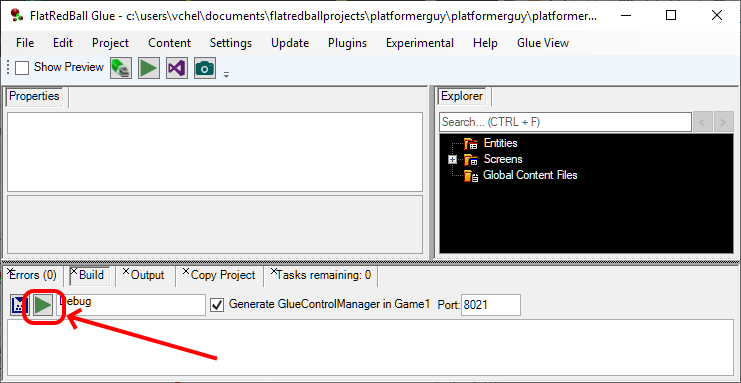Click the Explorer search field

[565, 122]
